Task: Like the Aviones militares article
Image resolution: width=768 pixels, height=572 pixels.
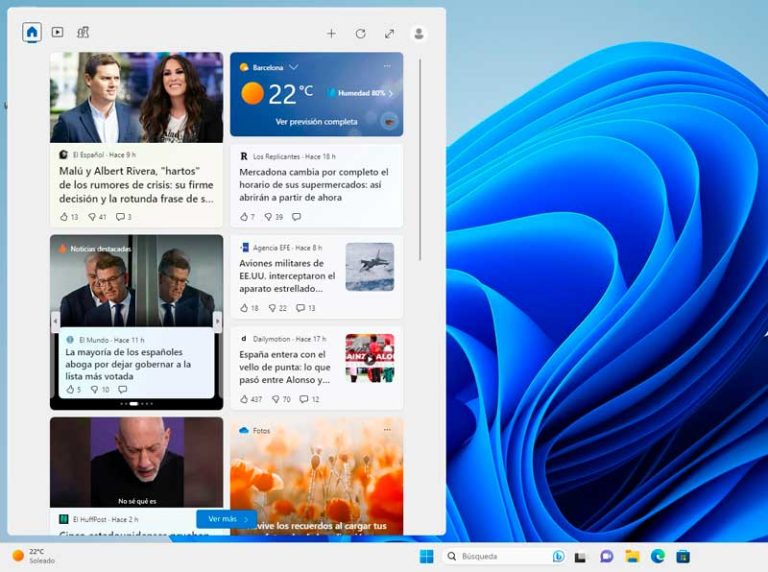Action: (244, 308)
